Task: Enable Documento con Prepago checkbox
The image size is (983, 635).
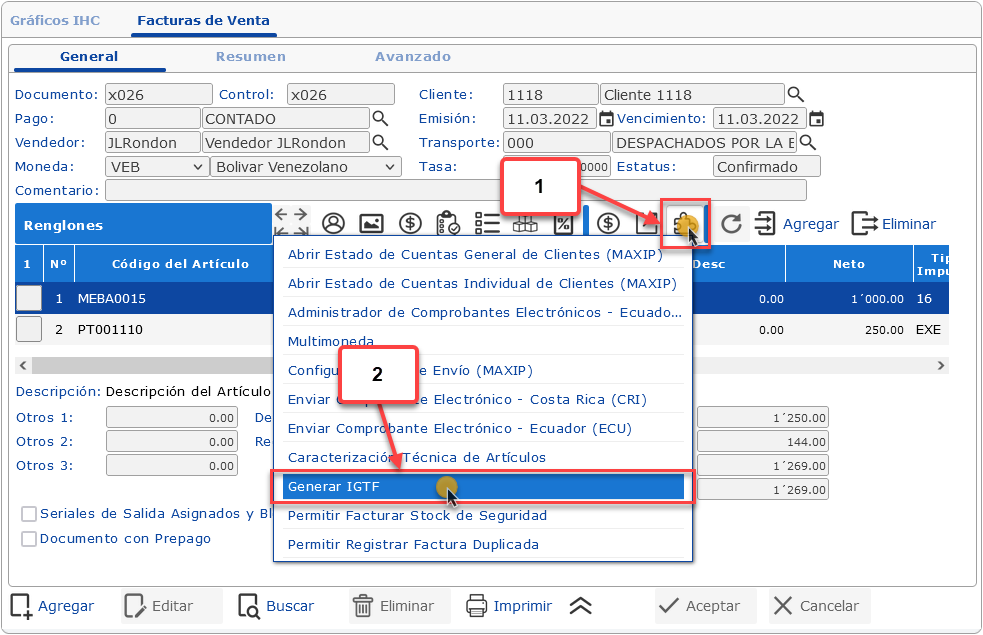Action: (x=29, y=539)
